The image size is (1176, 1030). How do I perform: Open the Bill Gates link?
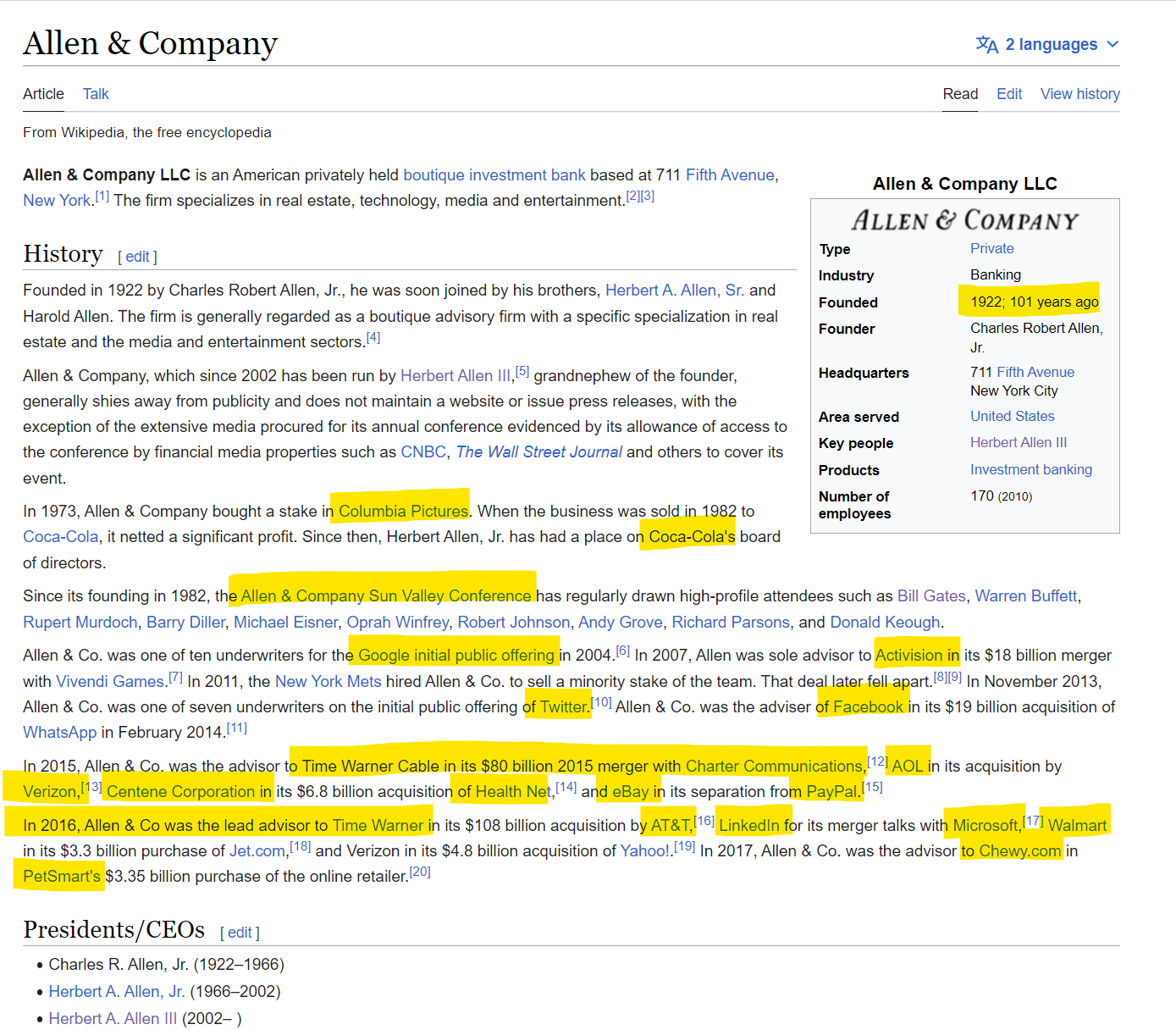tap(931, 596)
